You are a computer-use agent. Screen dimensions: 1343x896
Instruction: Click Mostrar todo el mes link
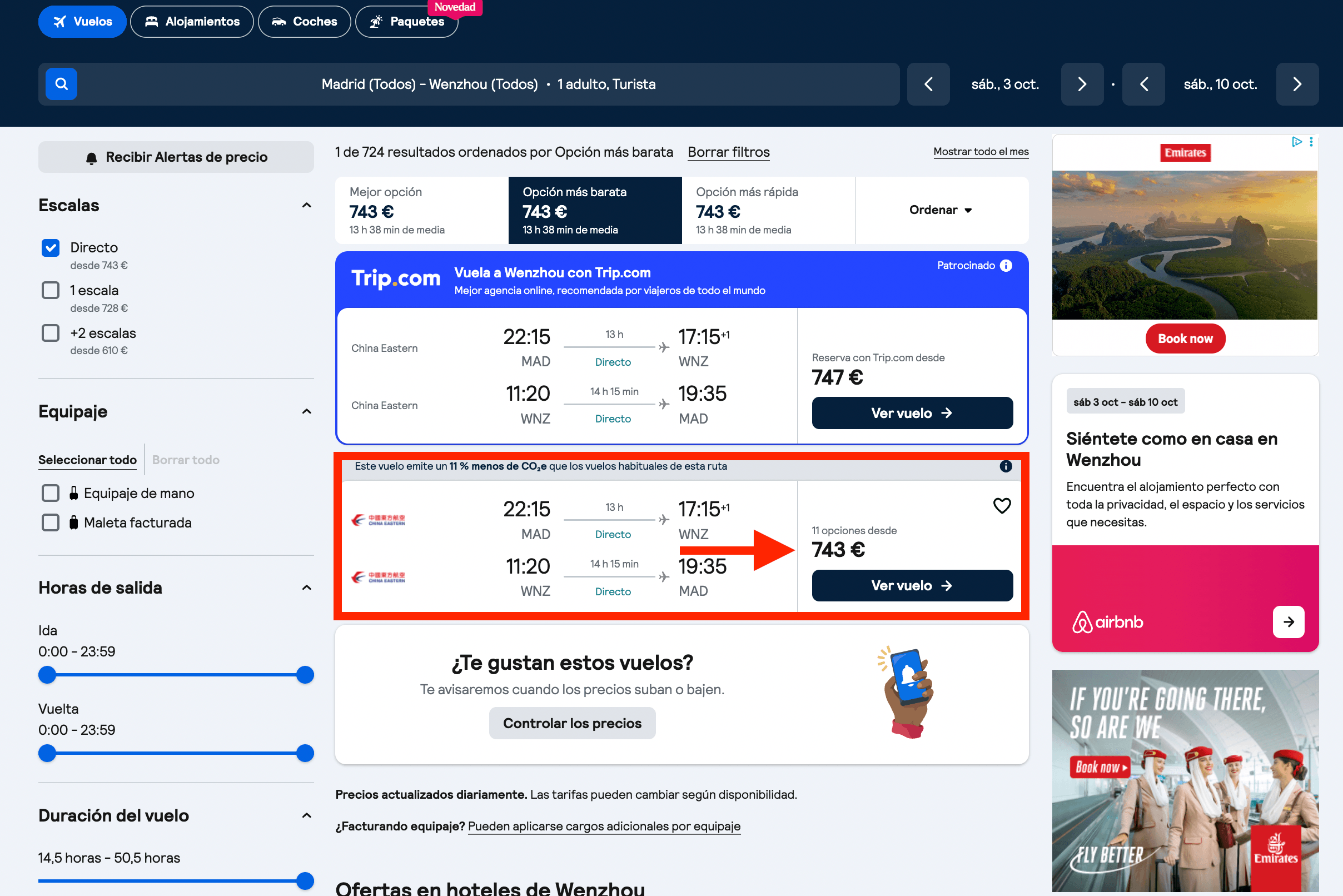pos(981,151)
